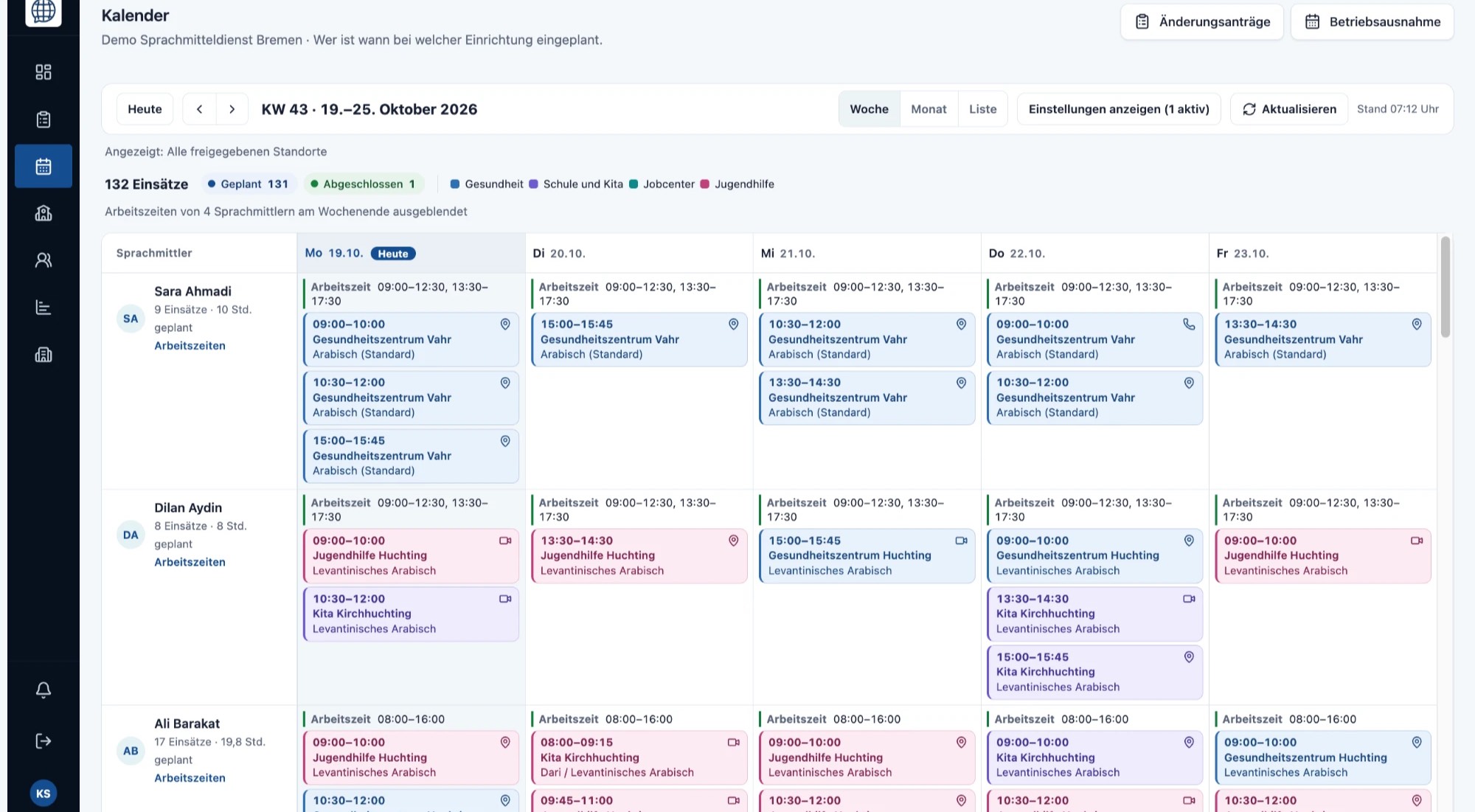The width and height of the screenshot is (1475, 812).
Task: Click the Schule und Kita legend entry
Action: click(x=576, y=184)
